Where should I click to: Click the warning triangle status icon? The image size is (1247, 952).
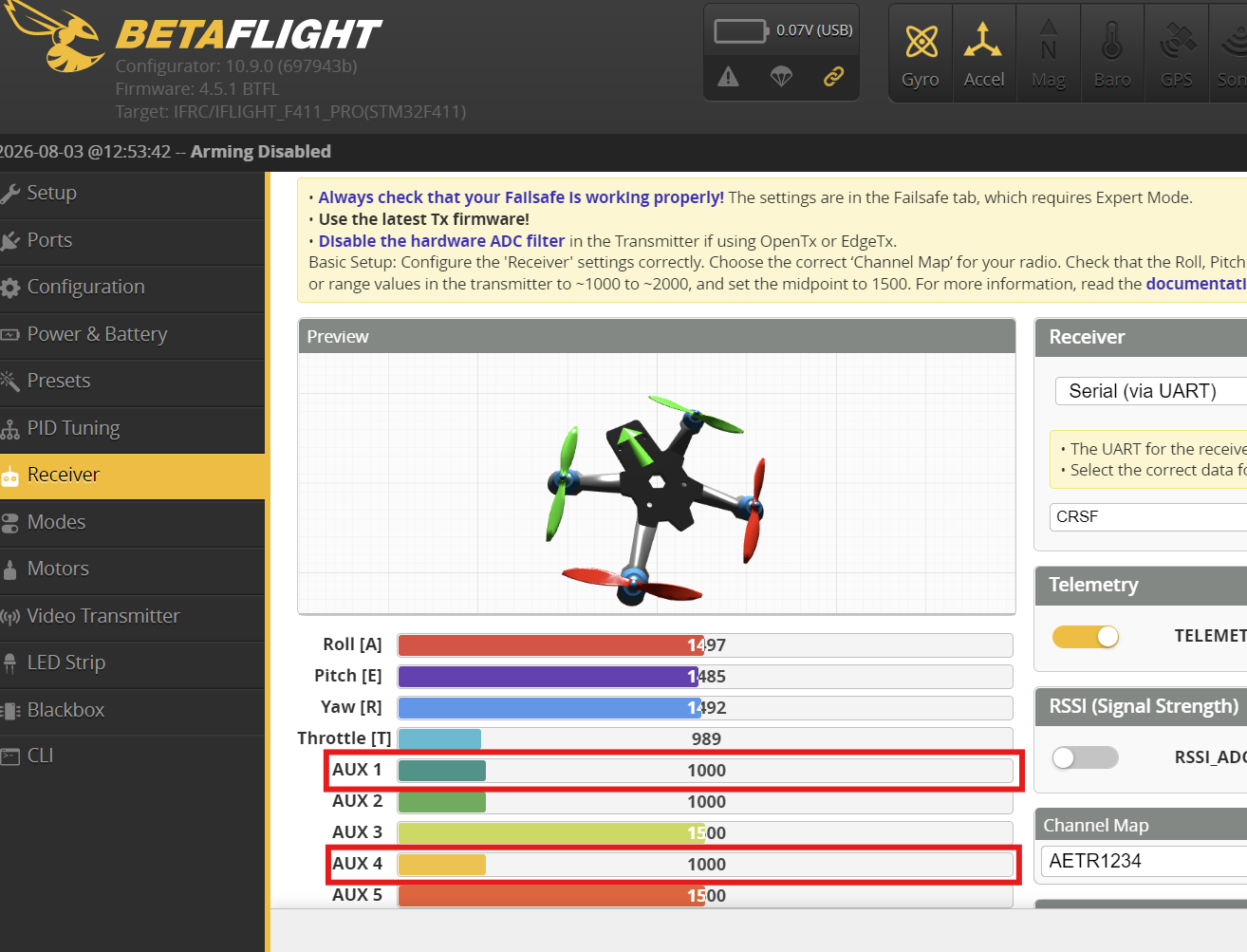[x=728, y=77]
